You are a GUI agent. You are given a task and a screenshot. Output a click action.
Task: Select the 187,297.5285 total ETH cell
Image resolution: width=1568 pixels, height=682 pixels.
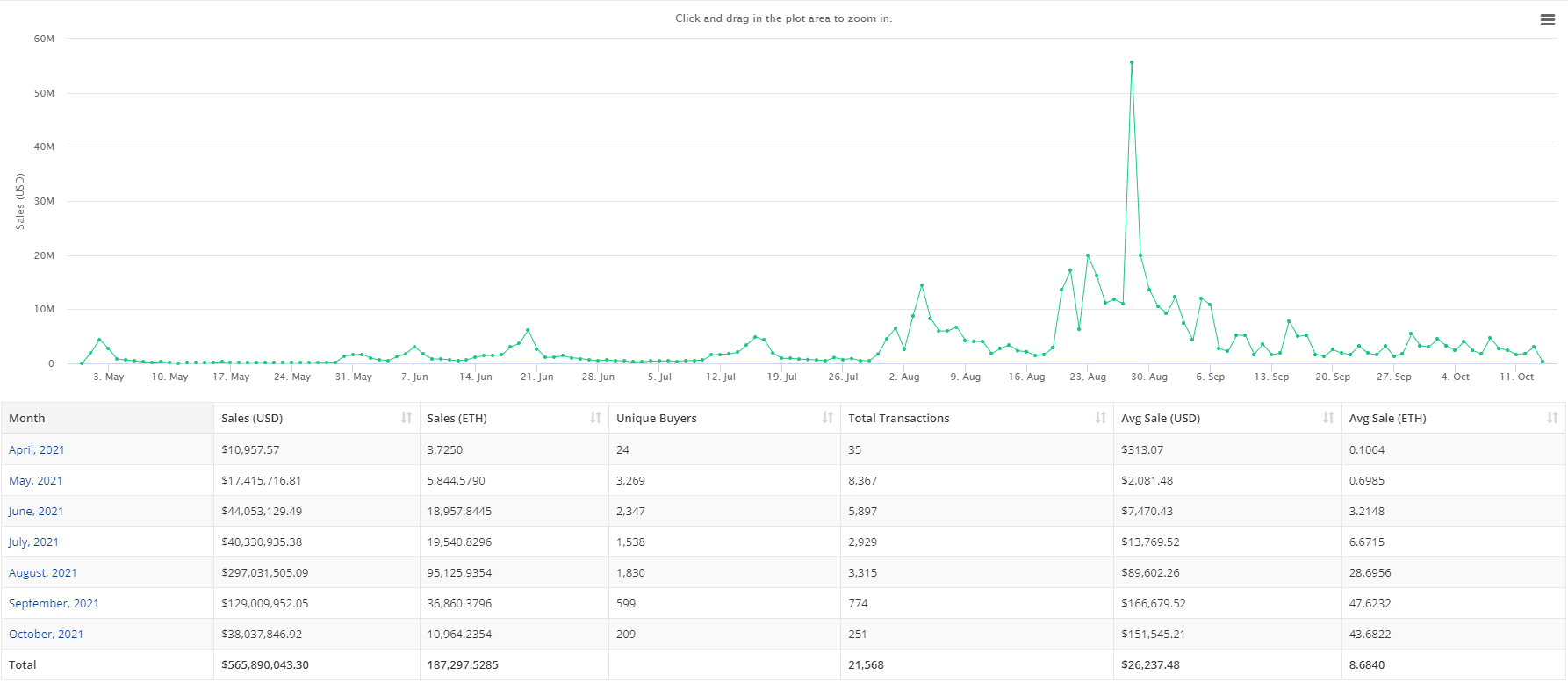pos(514,664)
